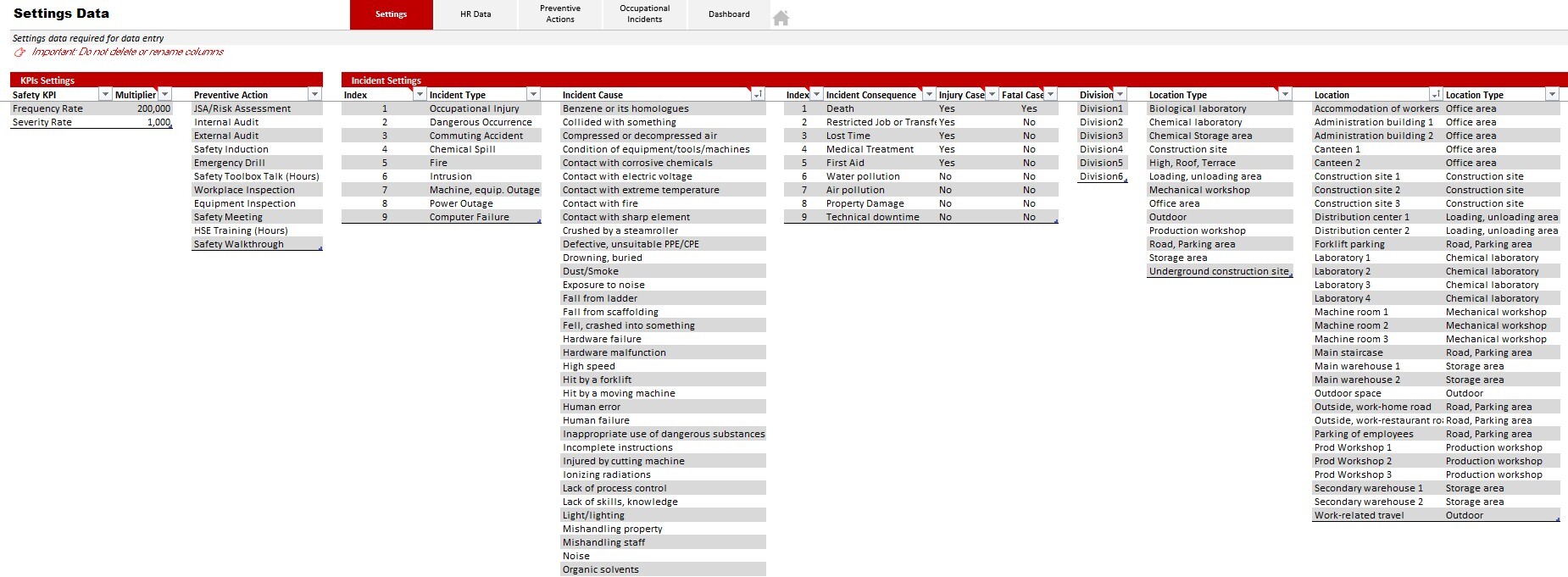Select the Division1 cell
This screenshot has width=1568, height=577.
click(1102, 108)
